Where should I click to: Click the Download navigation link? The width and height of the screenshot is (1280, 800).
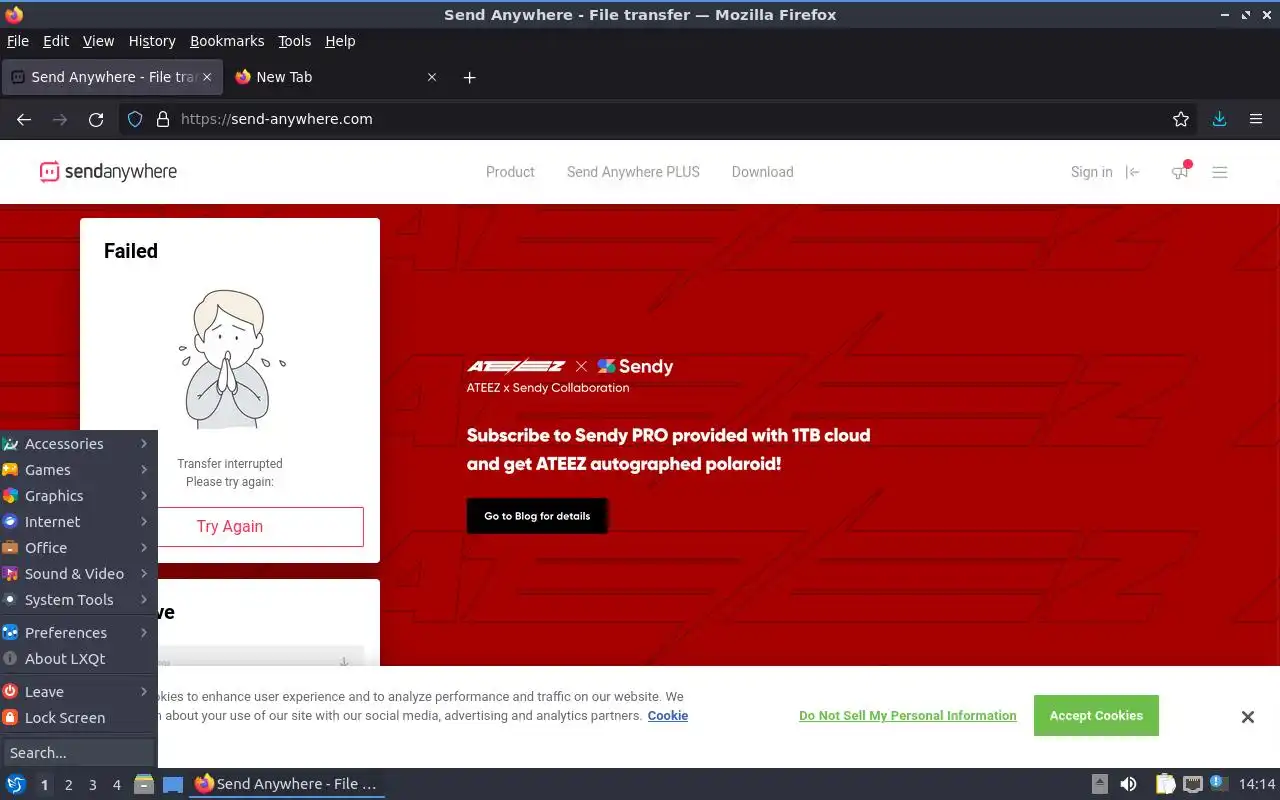coord(762,172)
